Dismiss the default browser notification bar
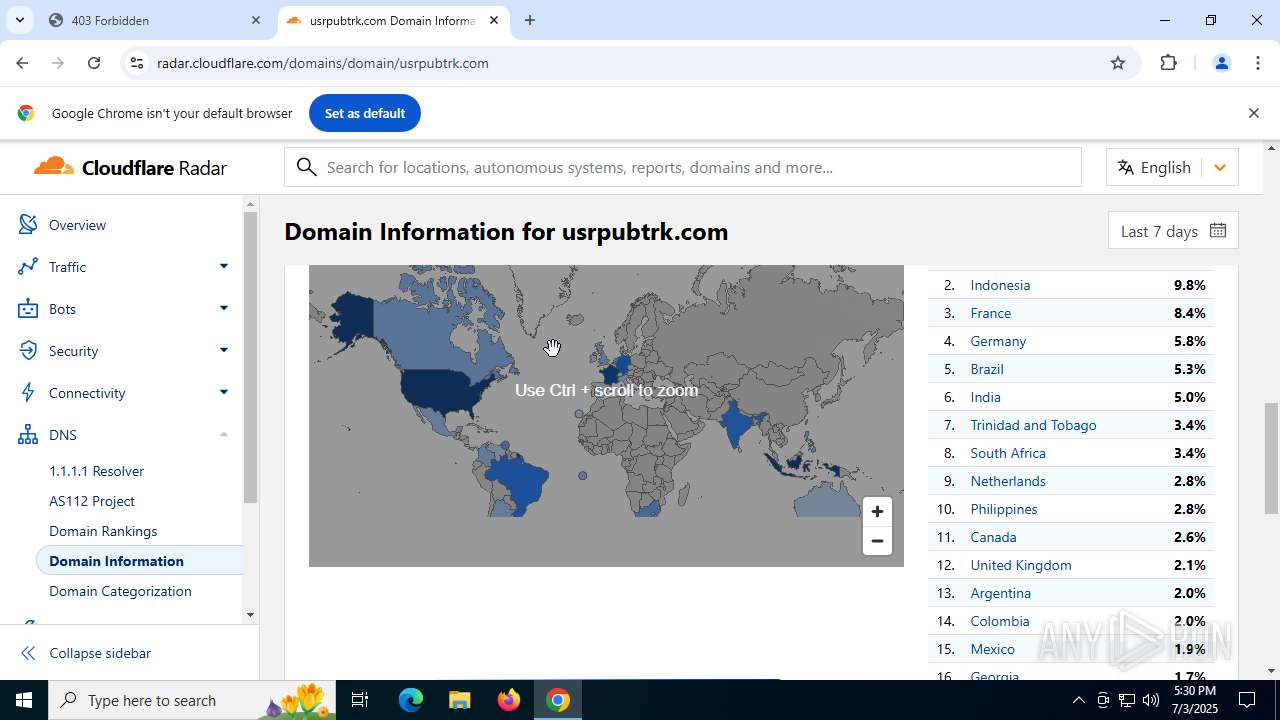1280x720 pixels. (x=1253, y=113)
